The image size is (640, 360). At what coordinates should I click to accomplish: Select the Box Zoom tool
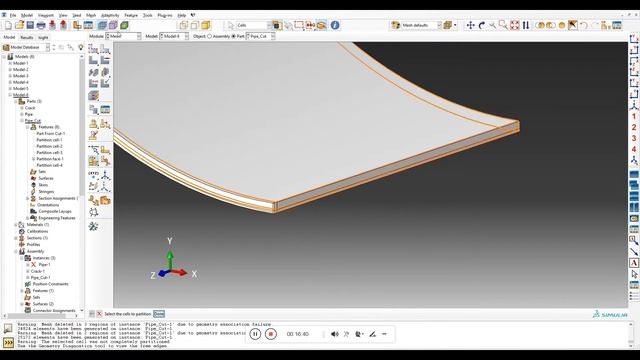coord(504,25)
